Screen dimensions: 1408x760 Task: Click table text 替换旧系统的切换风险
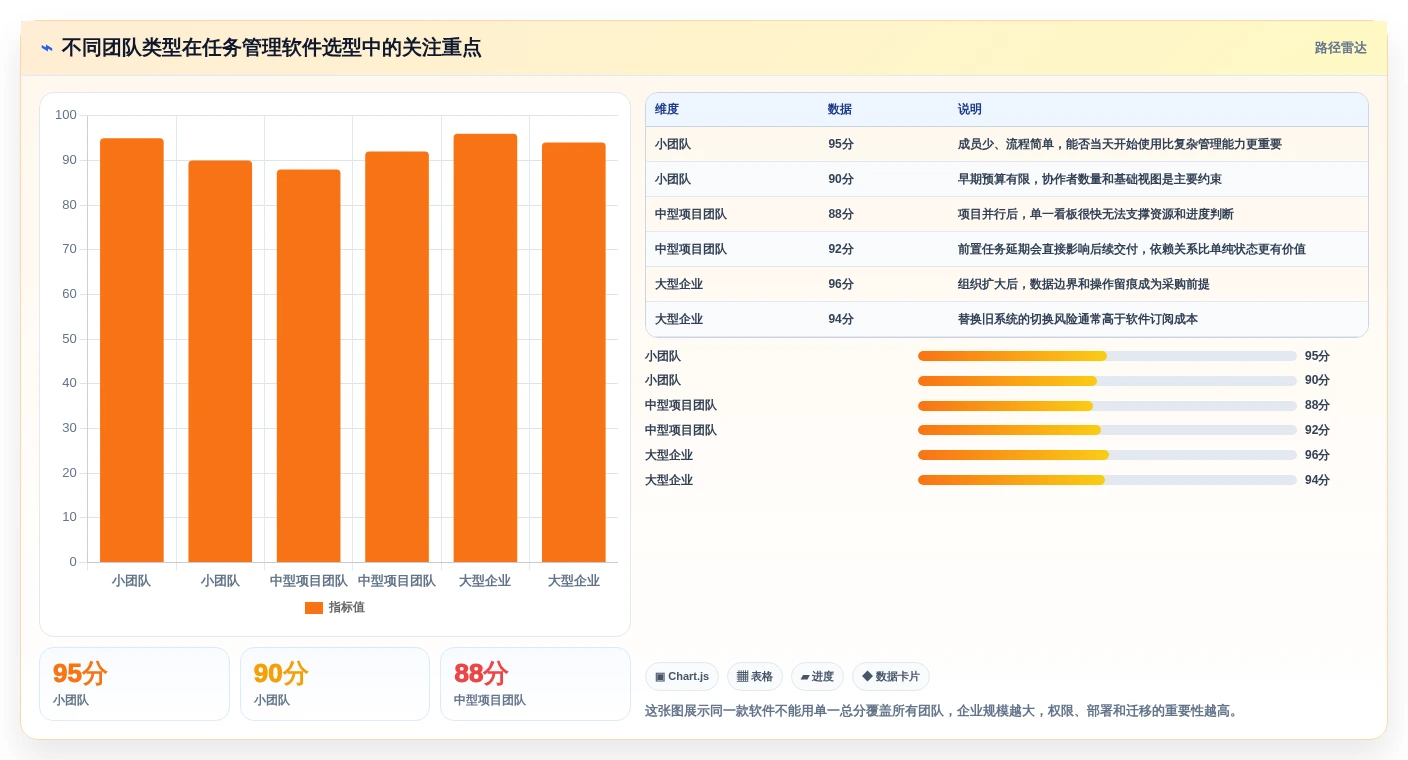click(x=1018, y=320)
